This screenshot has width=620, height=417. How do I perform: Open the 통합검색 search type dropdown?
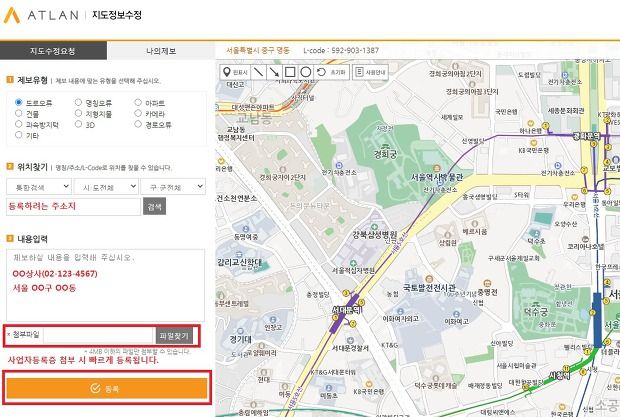(39, 187)
